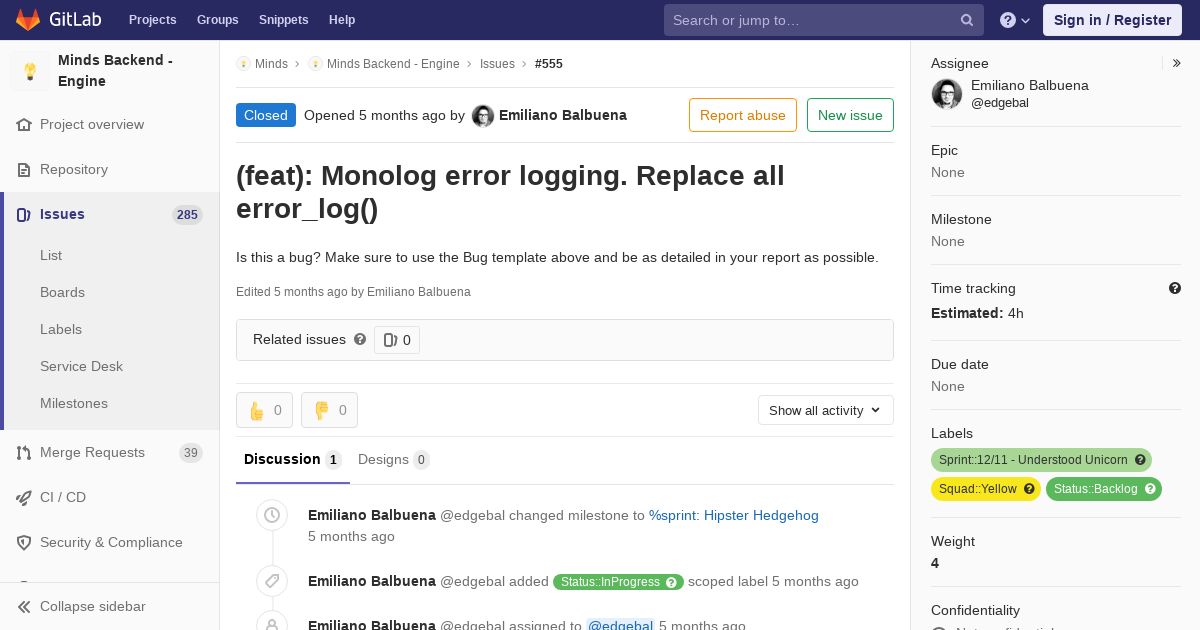Viewport: 1200px width, 630px height.
Task: Open the Boards sidebar item
Action: (62, 292)
